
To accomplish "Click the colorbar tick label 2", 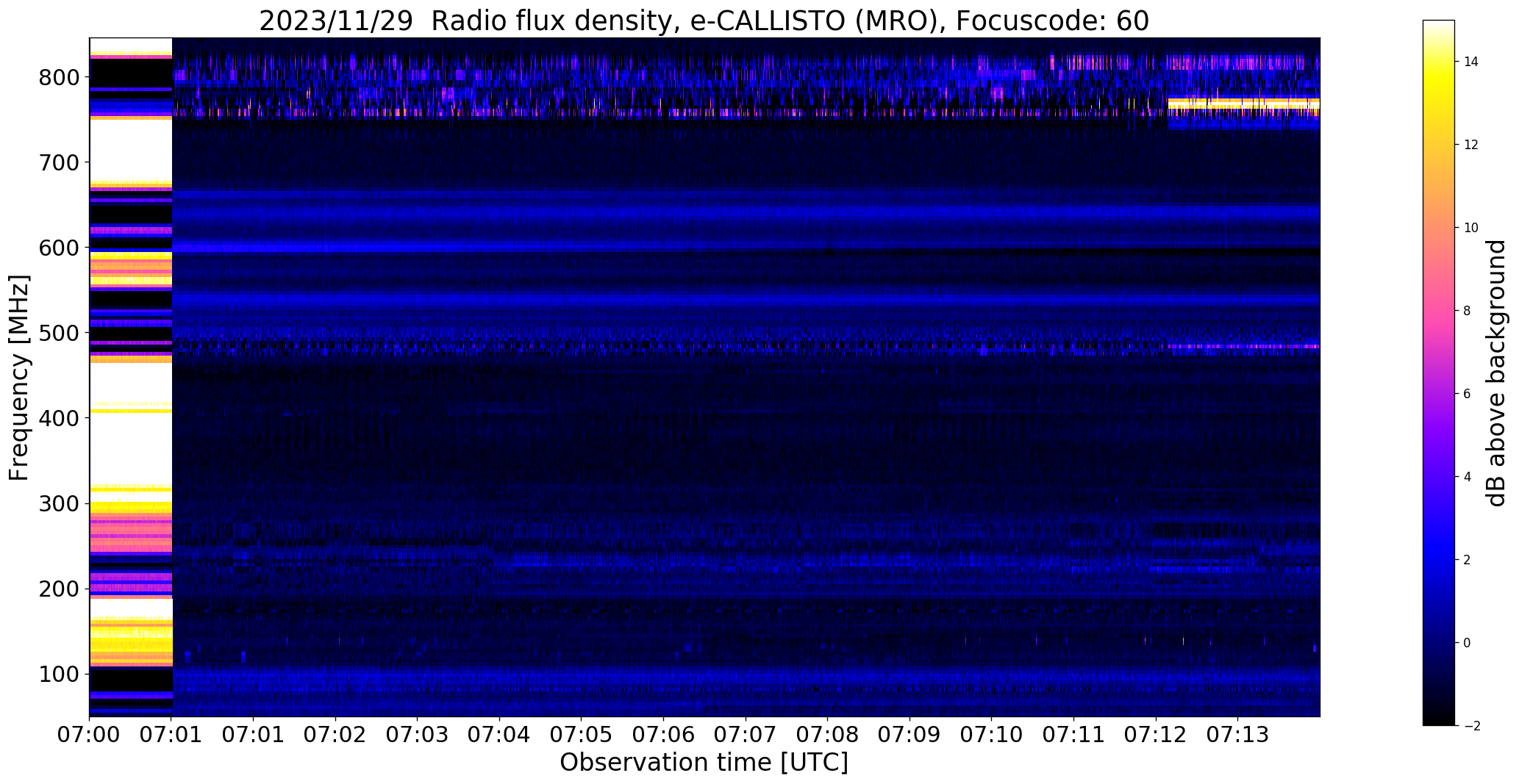I will point(1468,560).
